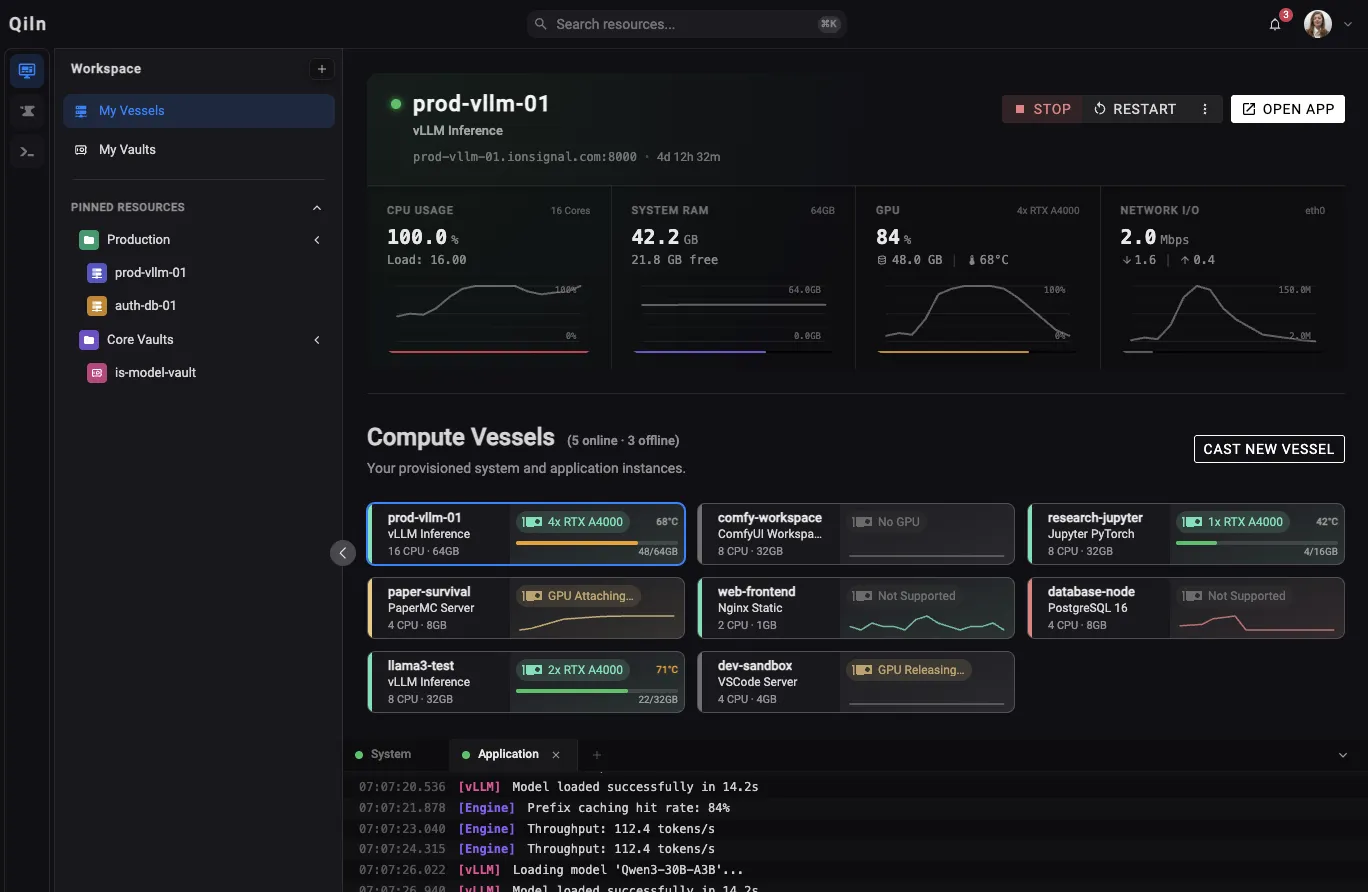Collapse the Pinned Resources section
The width and height of the screenshot is (1368, 892).
(317, 208)
